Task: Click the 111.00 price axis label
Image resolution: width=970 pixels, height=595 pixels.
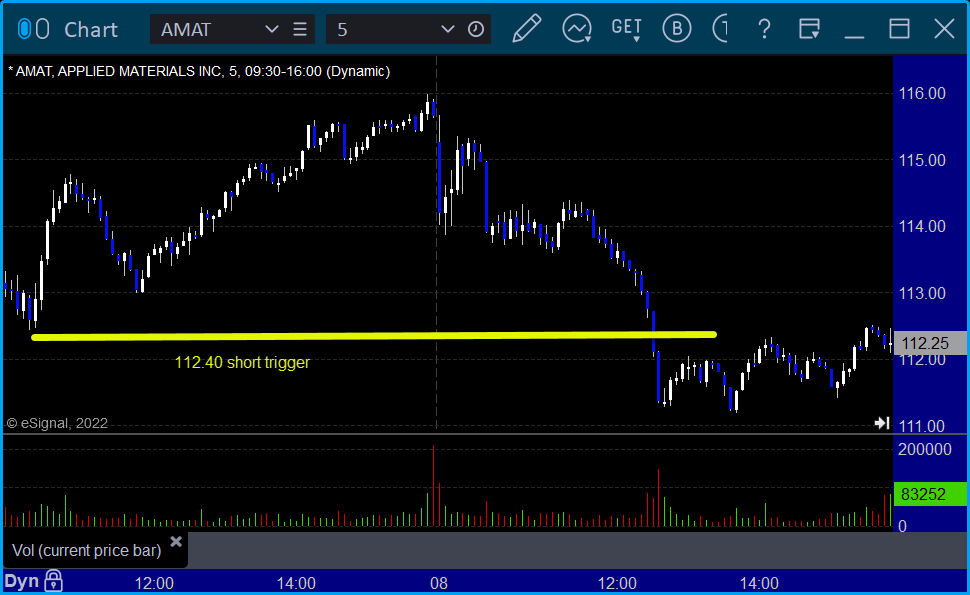Action: (922, 426)
